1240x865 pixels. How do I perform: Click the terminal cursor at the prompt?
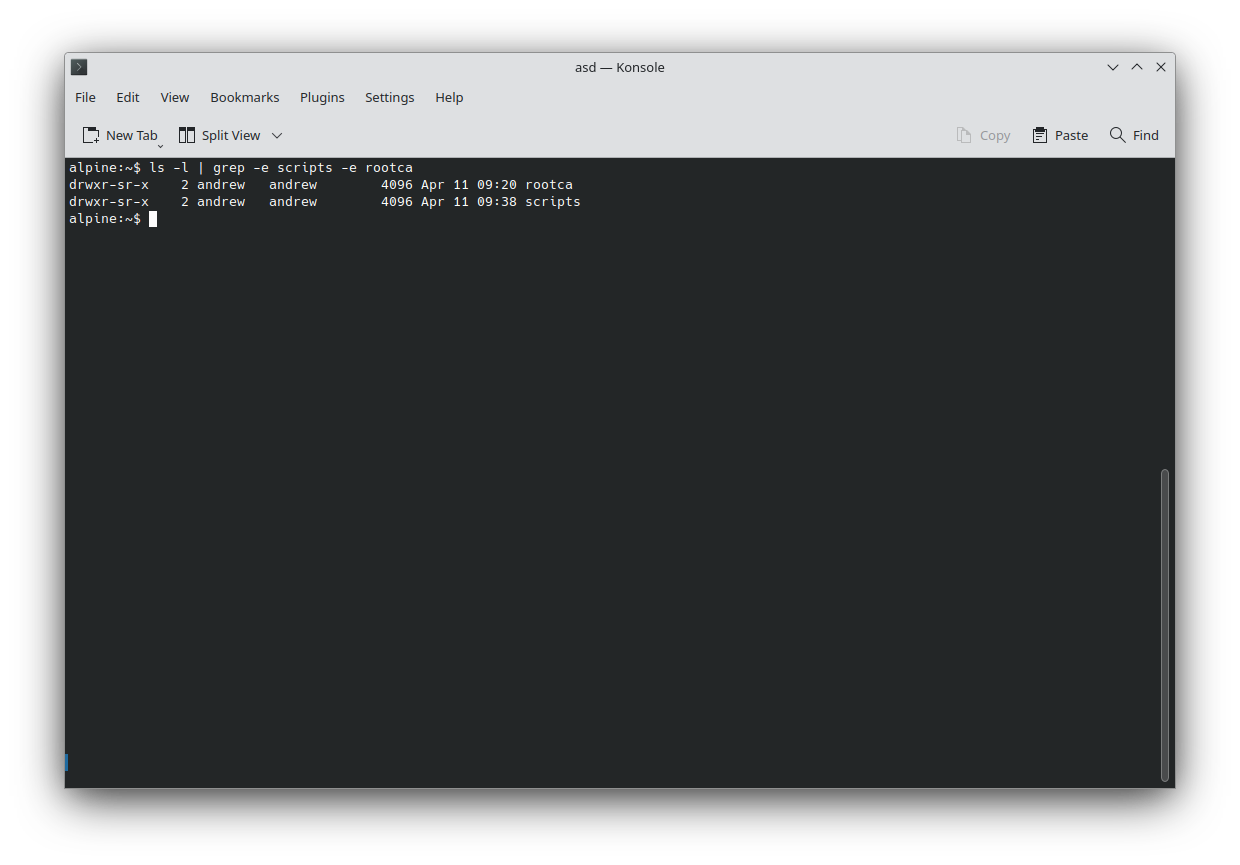click(153, 219)
